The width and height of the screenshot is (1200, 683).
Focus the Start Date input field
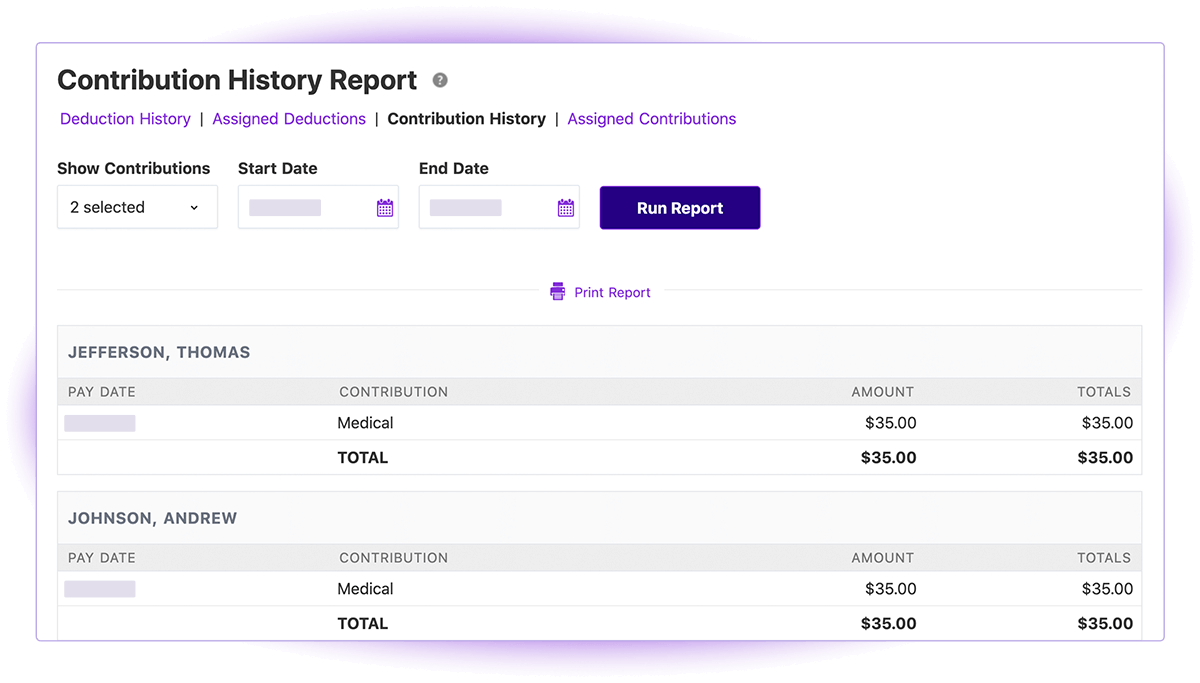[x=318, y=207]
